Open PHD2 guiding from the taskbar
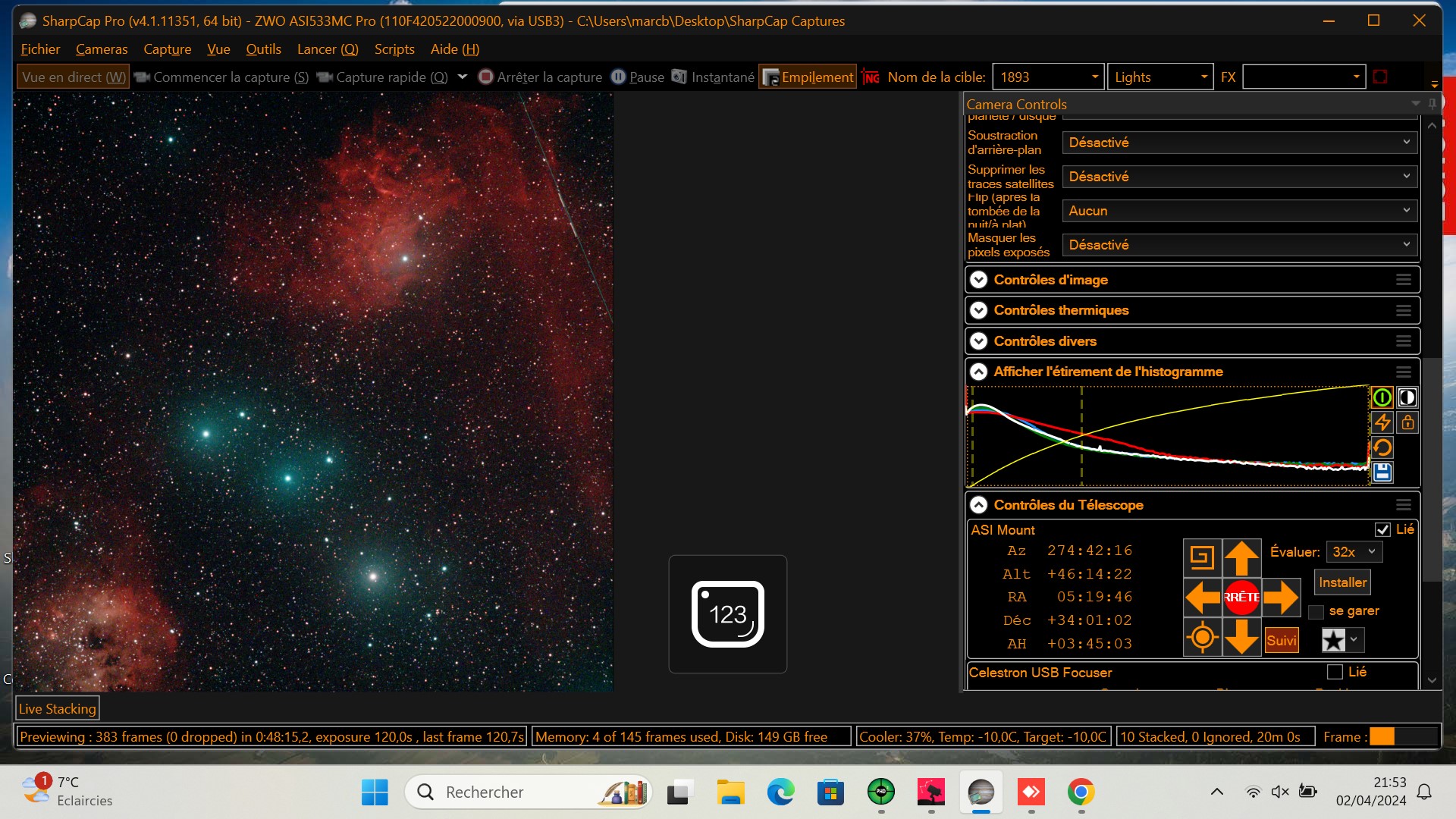Screen dimensions: 1456x819 [880, 792]
